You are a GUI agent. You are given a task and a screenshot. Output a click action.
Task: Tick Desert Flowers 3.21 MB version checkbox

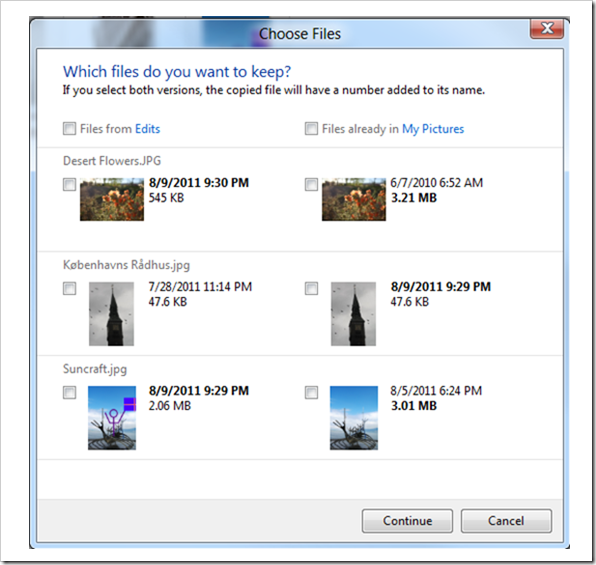point(311,185)
